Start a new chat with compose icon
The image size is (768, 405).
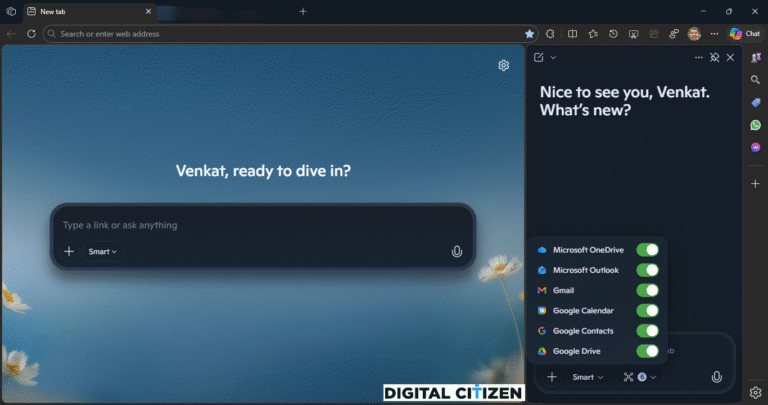click(539, 57)
